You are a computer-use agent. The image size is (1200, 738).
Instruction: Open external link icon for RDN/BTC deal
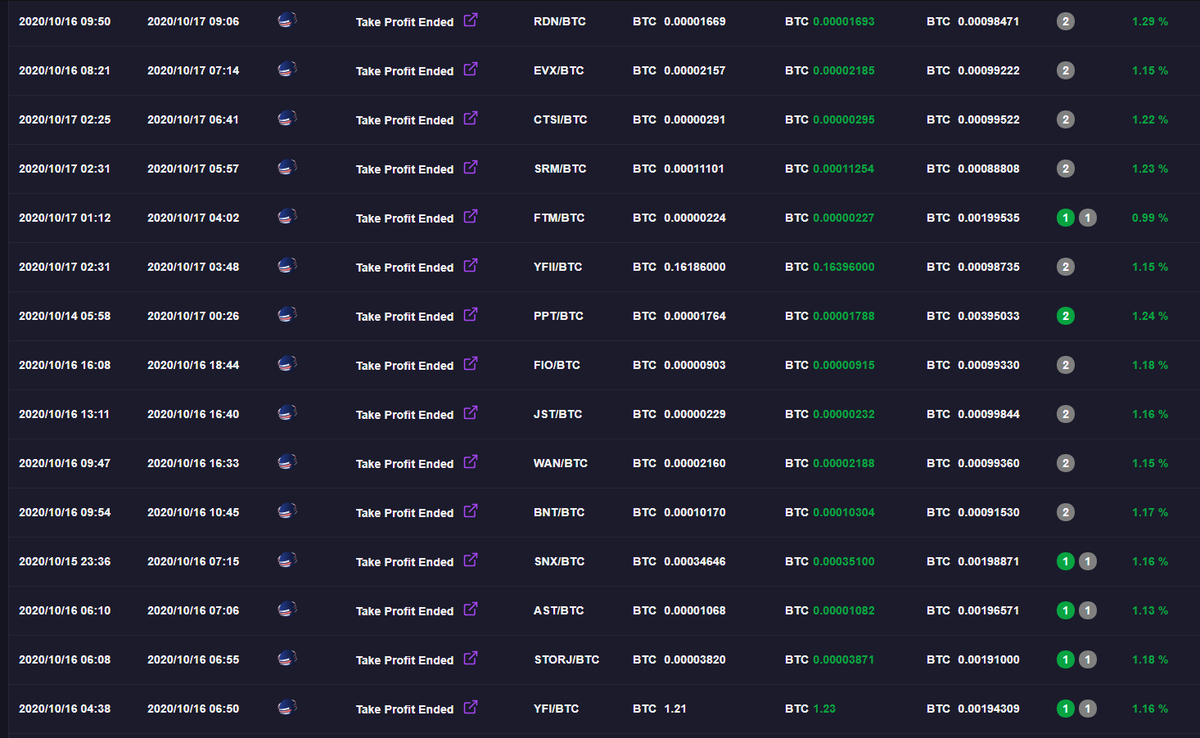coord(471,20)
